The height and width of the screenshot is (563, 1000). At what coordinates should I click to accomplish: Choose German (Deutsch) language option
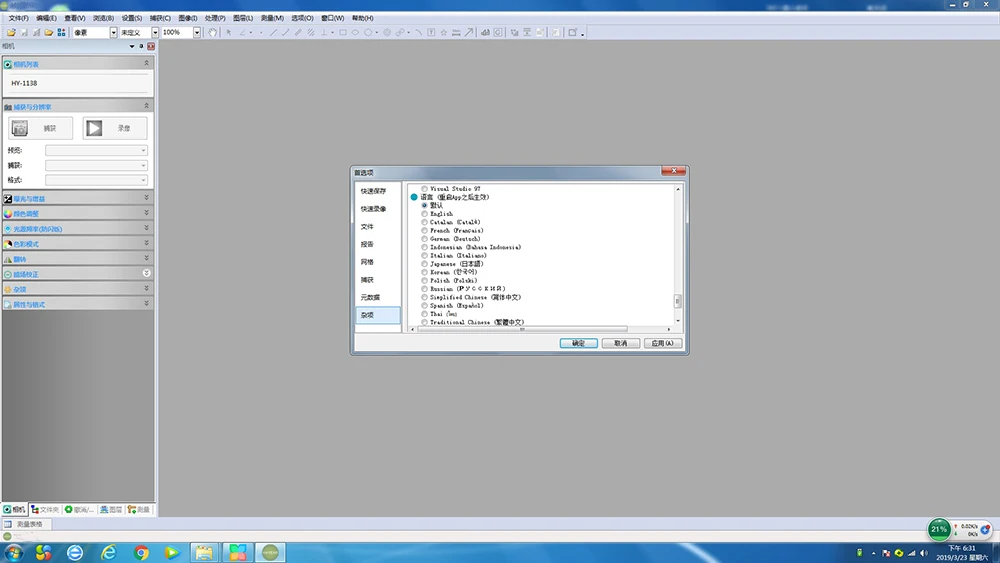(x=425, y=239)
